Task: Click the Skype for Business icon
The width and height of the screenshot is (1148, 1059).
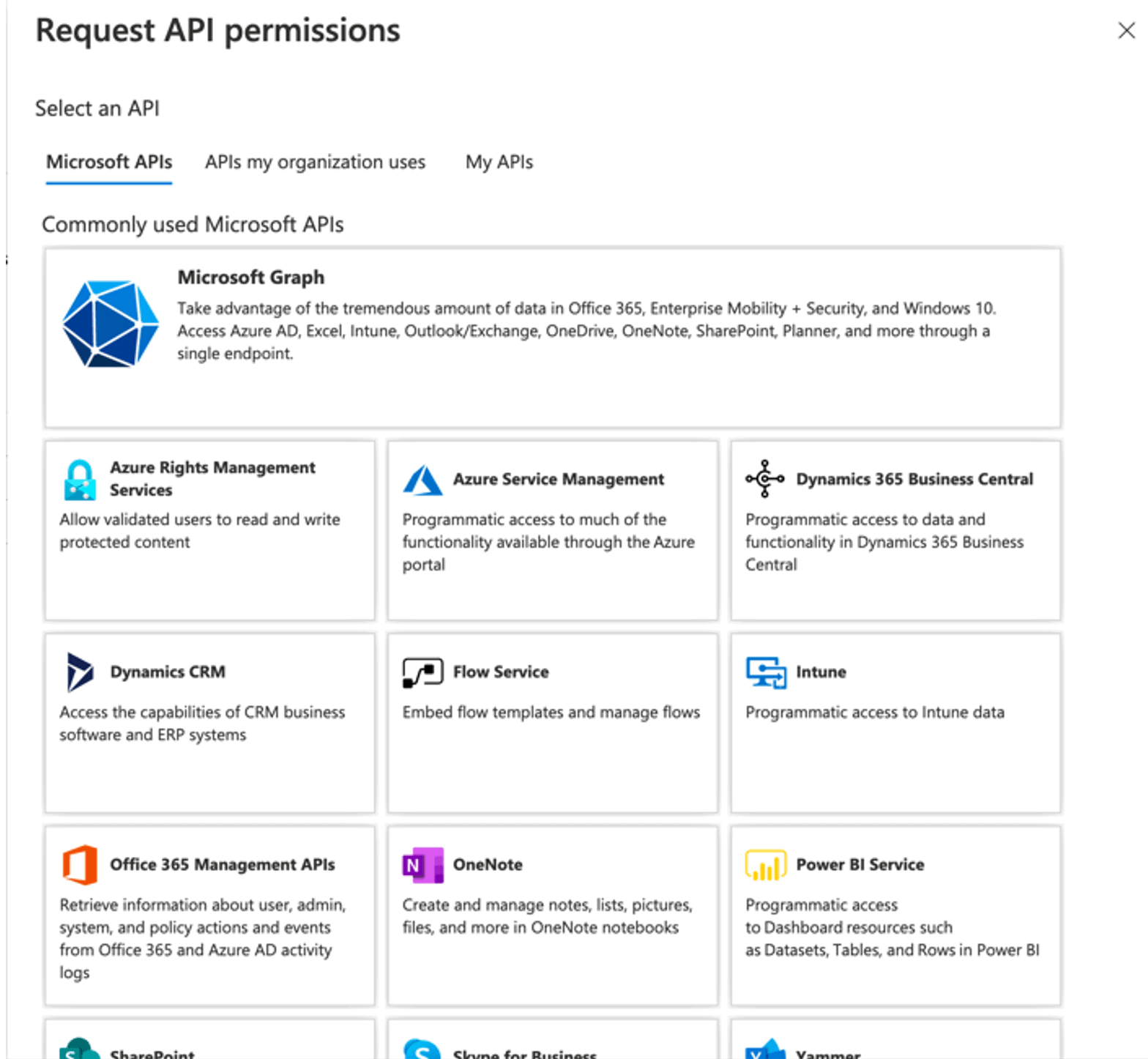Action: pos(422,1049)
